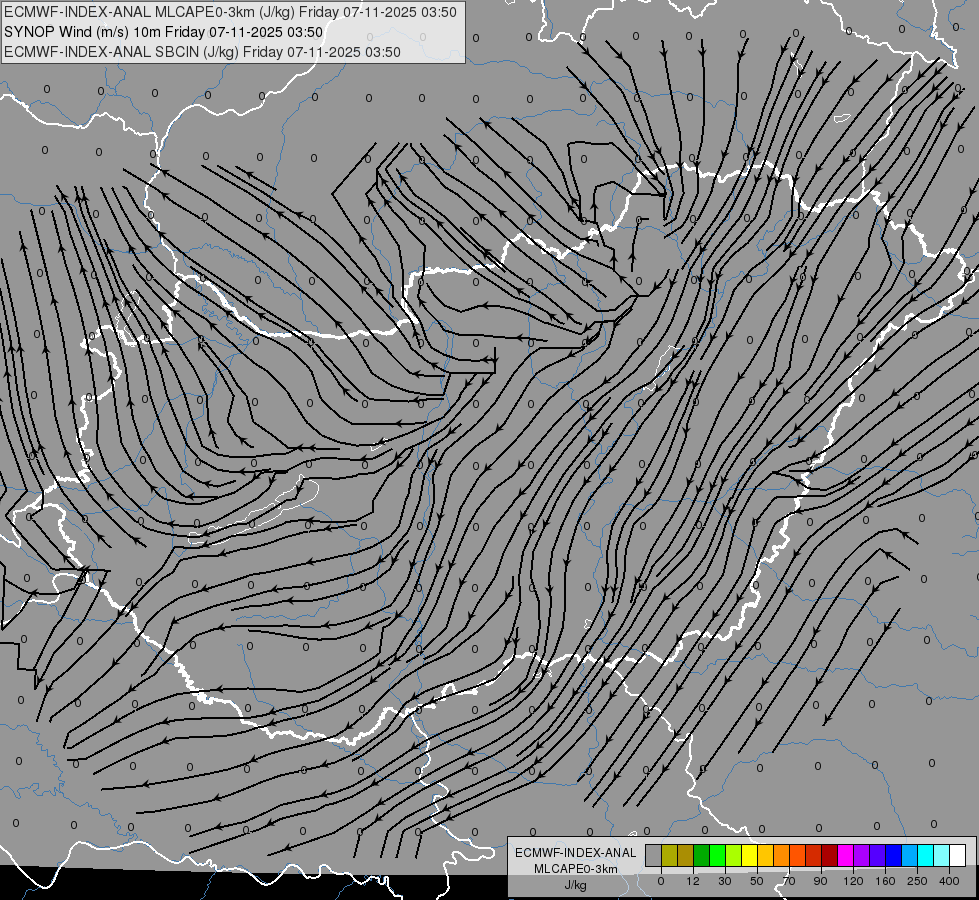Viewport: 979px width, 900px height.
Task: Click the cyan legend swatch
Action: [x=927, y=856]
